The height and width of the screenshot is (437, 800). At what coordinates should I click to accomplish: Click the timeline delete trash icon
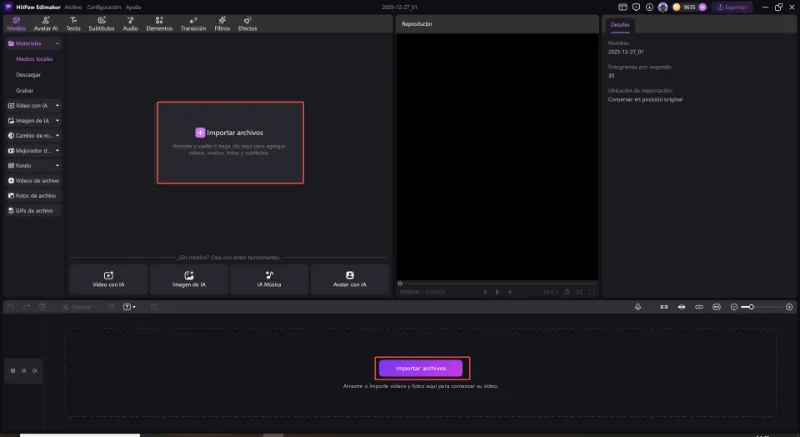42,307
